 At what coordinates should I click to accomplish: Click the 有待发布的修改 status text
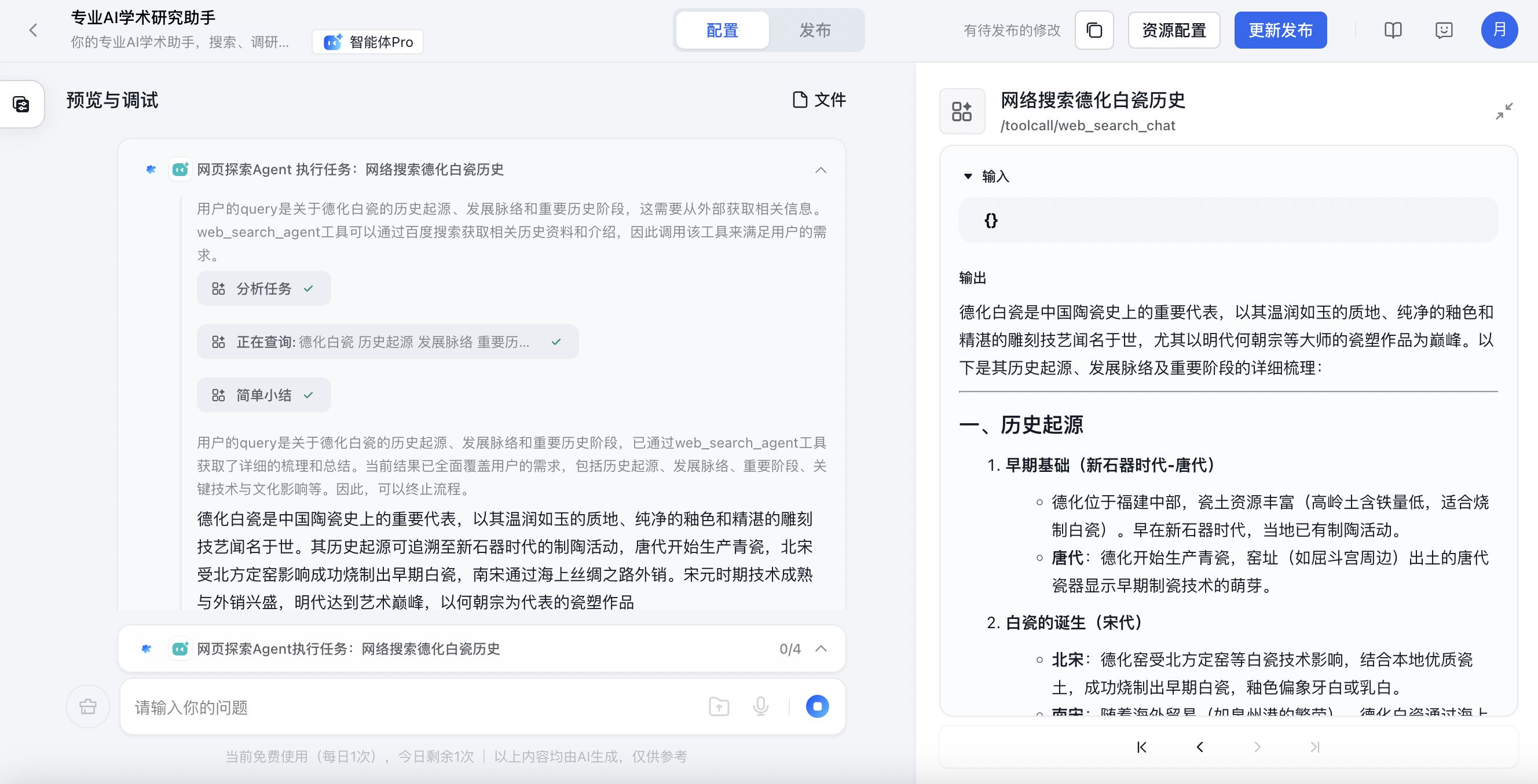(x=1012, y=31)
